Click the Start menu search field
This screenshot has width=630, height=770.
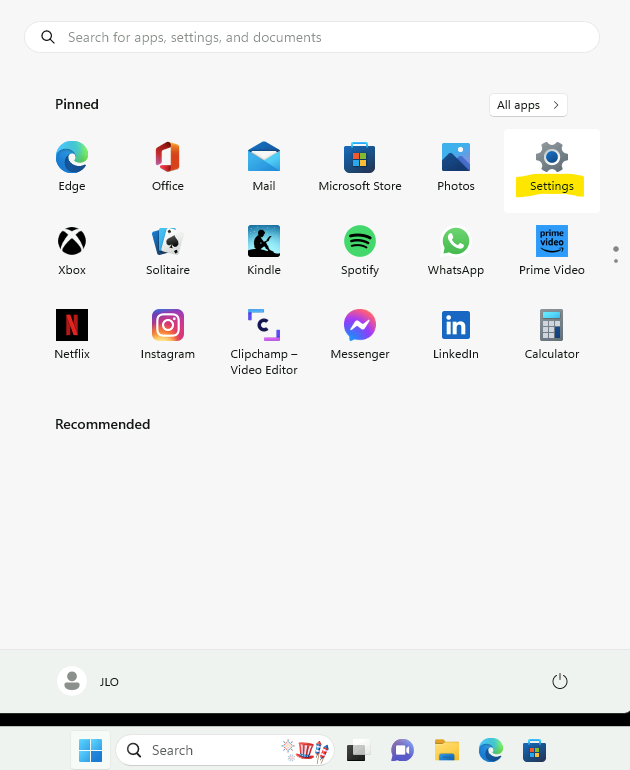click(312, 37)
